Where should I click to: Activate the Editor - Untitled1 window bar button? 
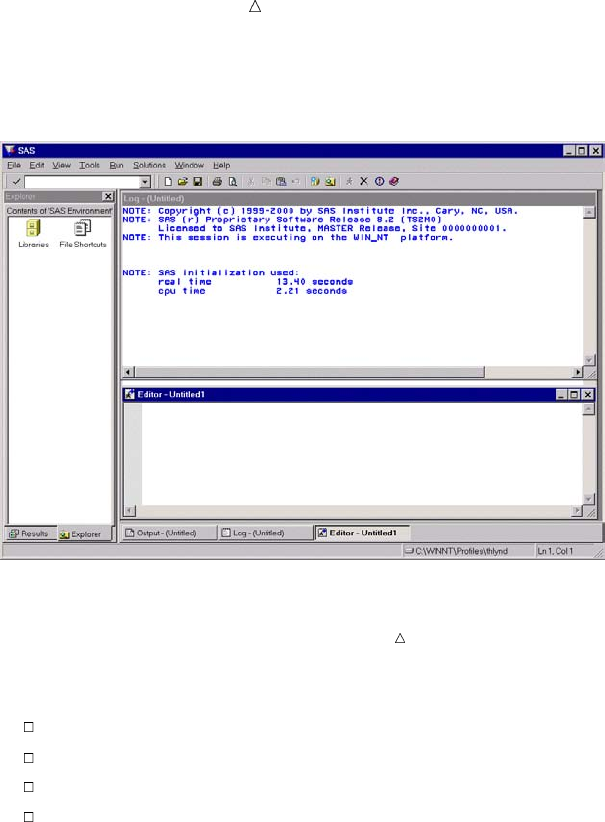362,533
